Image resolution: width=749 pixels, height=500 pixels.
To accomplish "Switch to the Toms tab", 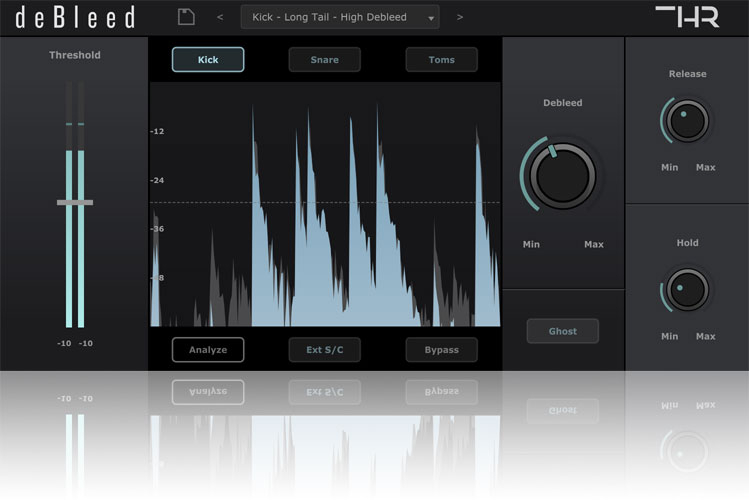I will [x=441, y=60].
